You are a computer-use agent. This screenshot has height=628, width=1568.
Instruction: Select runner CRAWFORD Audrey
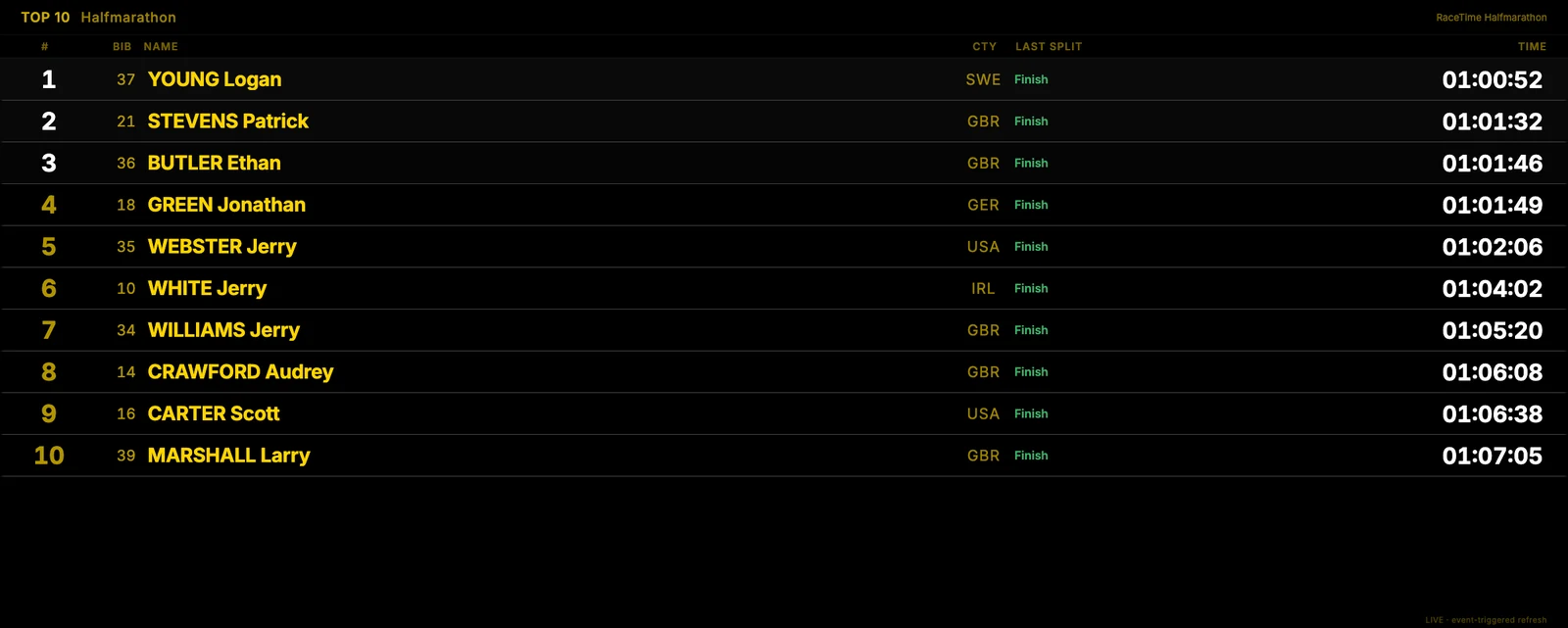click(240, 372)
